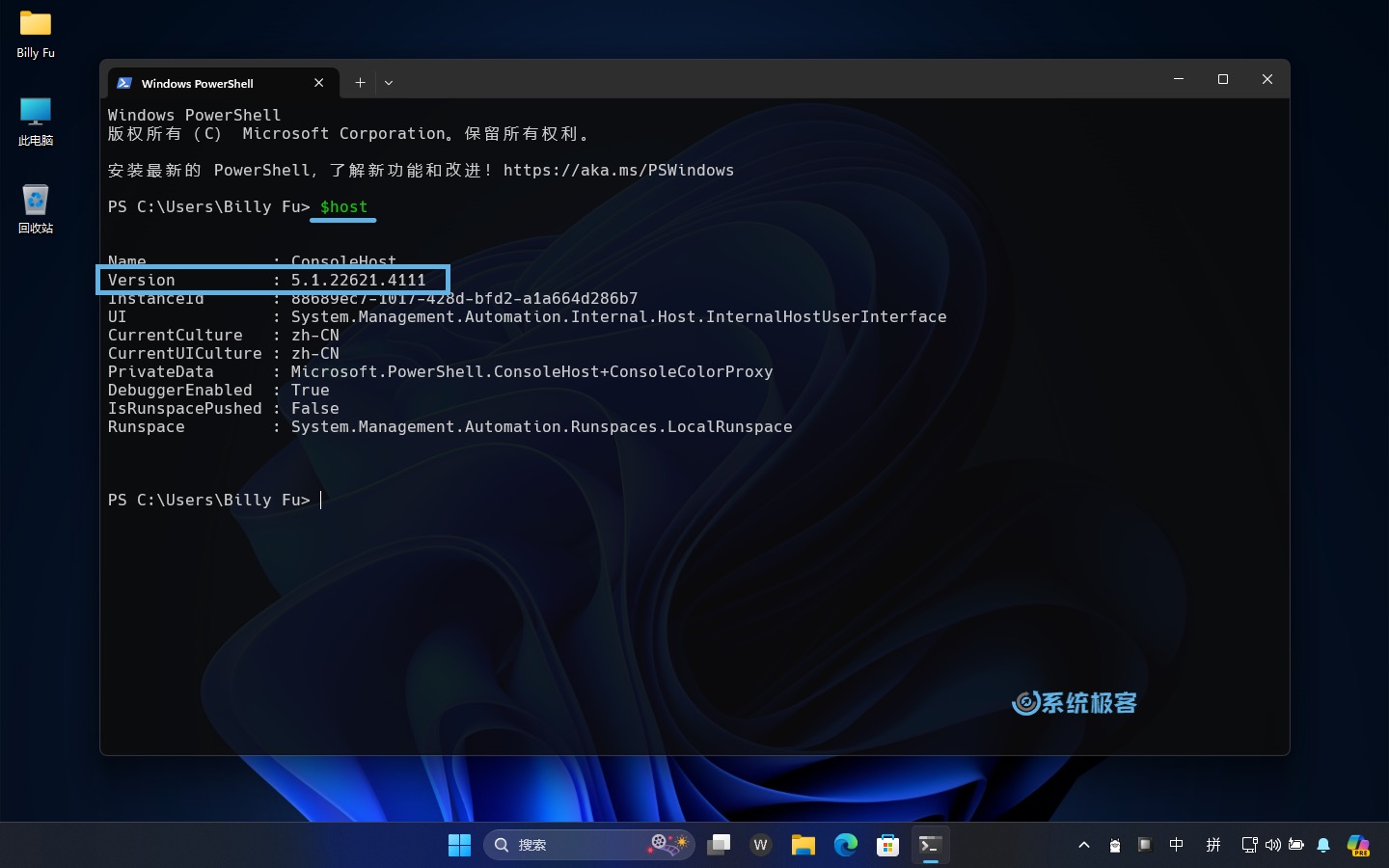Toggle the 拼 IME mode indicator

(x=1213, y=846)
